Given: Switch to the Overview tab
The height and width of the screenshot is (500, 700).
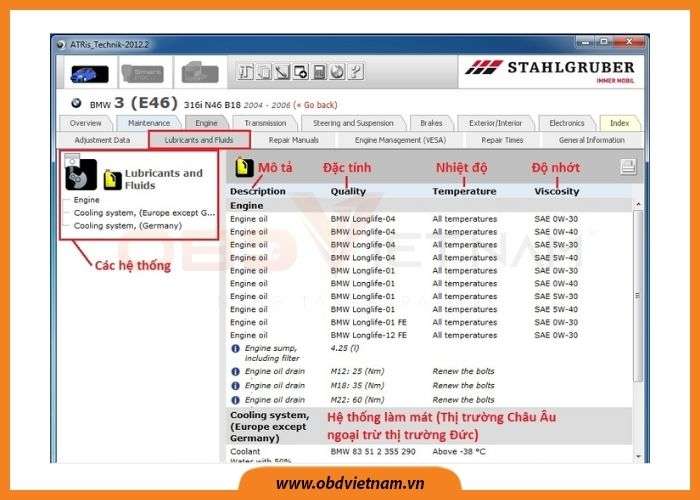Looking at the screenshot, I should coord(85,123).
